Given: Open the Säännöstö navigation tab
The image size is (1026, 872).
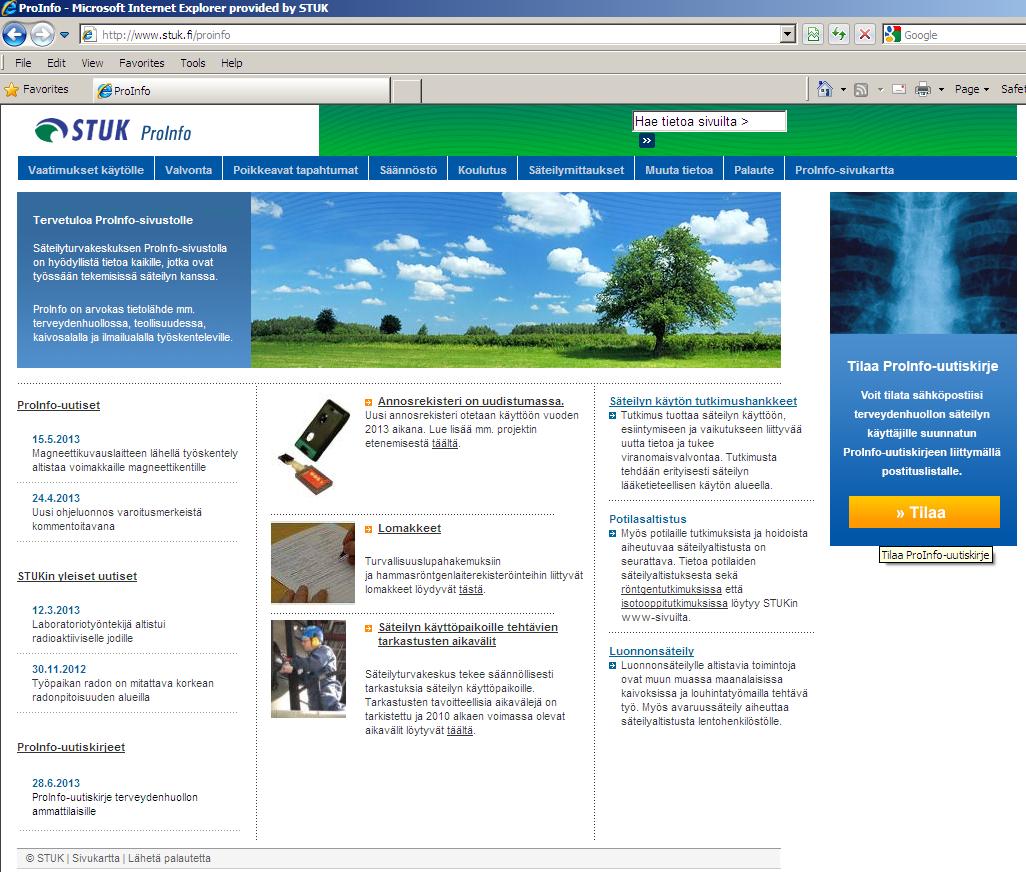Looking at the screenshot, I should pos(408,170).
